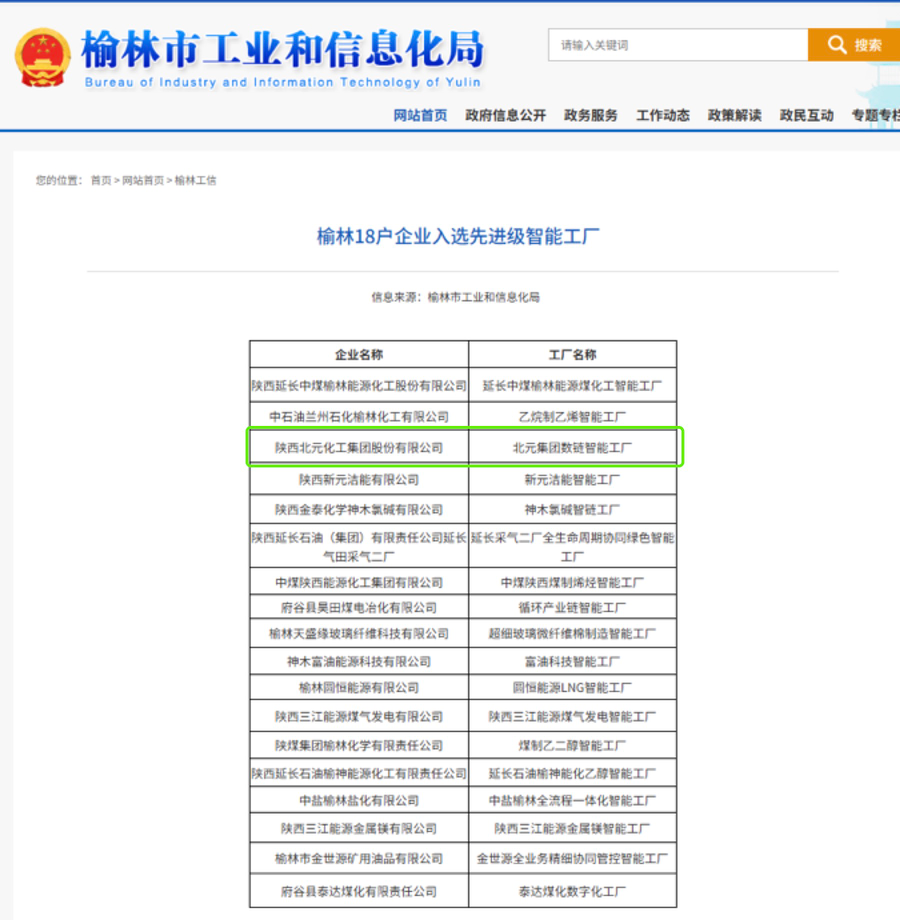Select cell 榆林圆恒能源有限公司
This screenshot has height=920, width=900.
359,687
